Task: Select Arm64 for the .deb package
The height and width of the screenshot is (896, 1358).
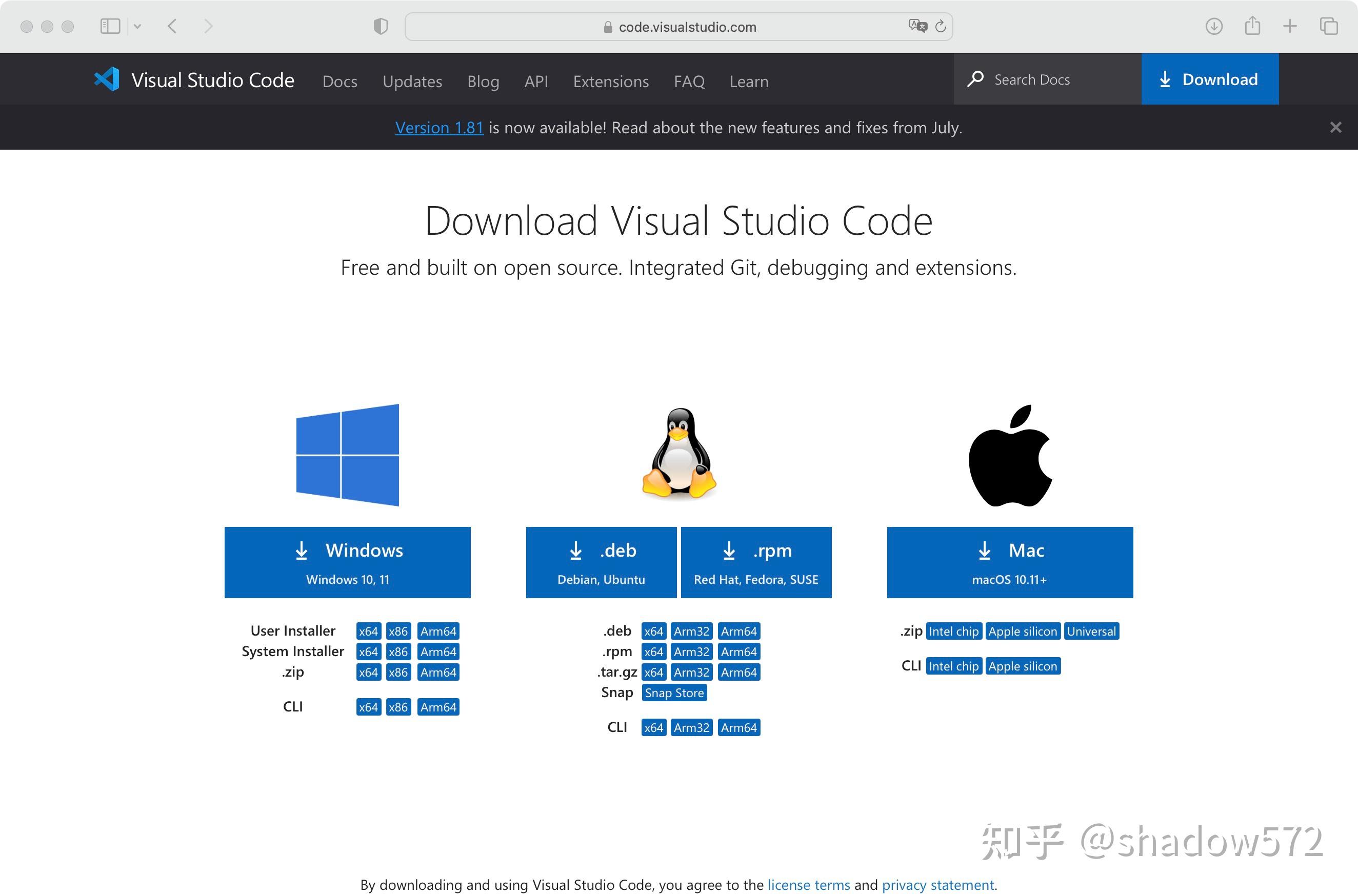Action: point(738,630)
